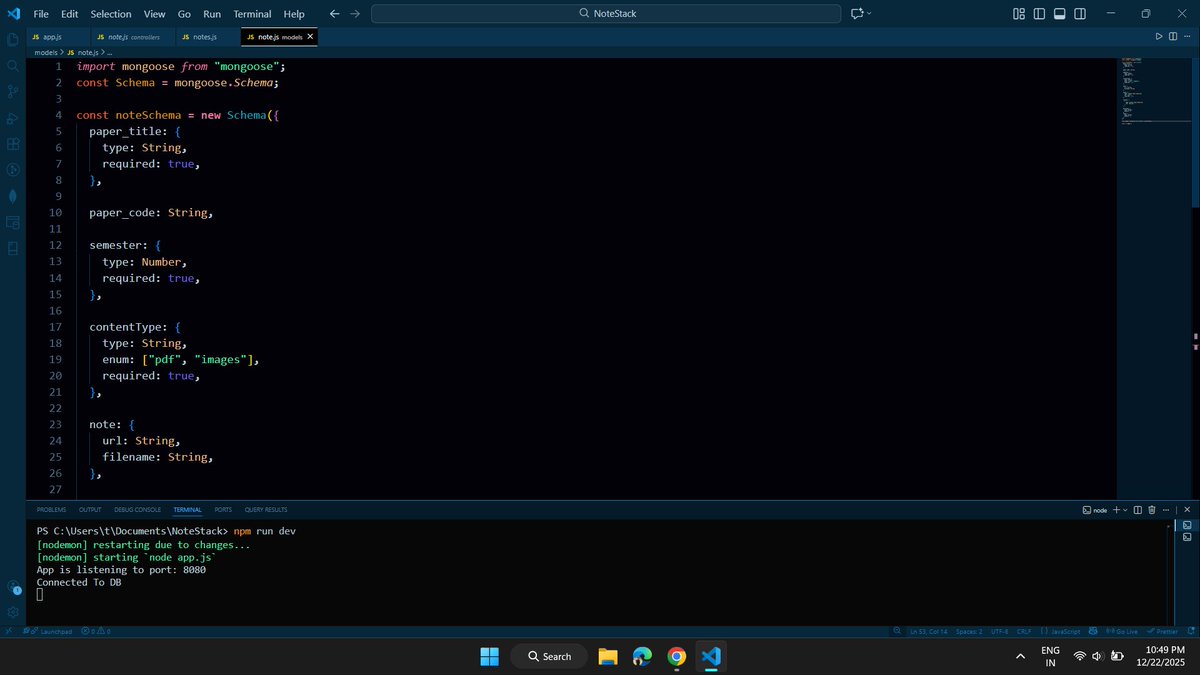The image size is (1200, 675).
Task: Open the Run and Debug view
Action: [13, 118]
